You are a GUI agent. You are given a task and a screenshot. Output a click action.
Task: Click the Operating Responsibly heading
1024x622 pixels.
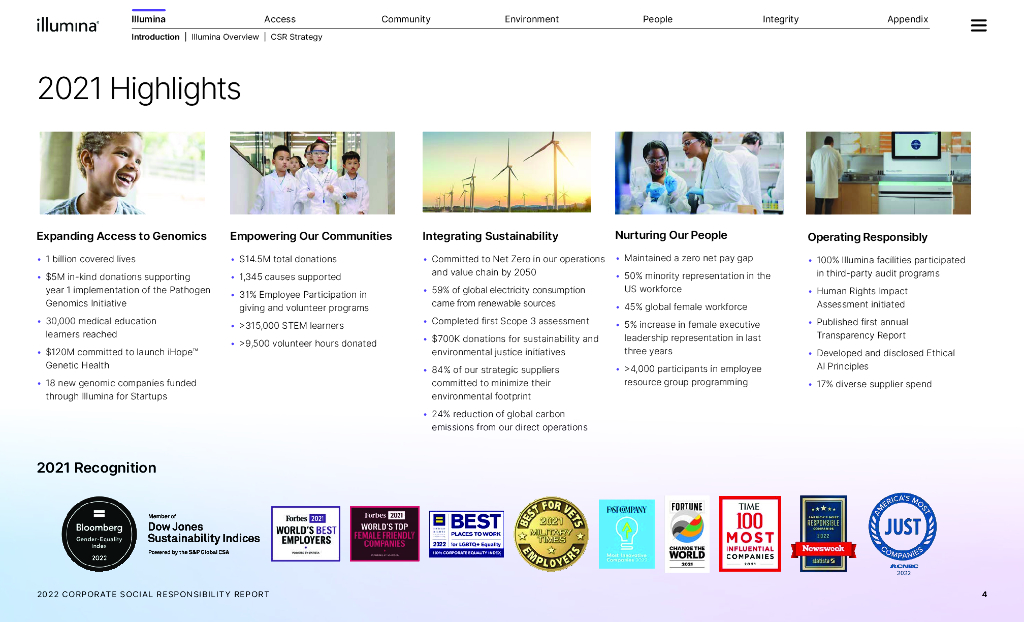click(x=867, y=237)
